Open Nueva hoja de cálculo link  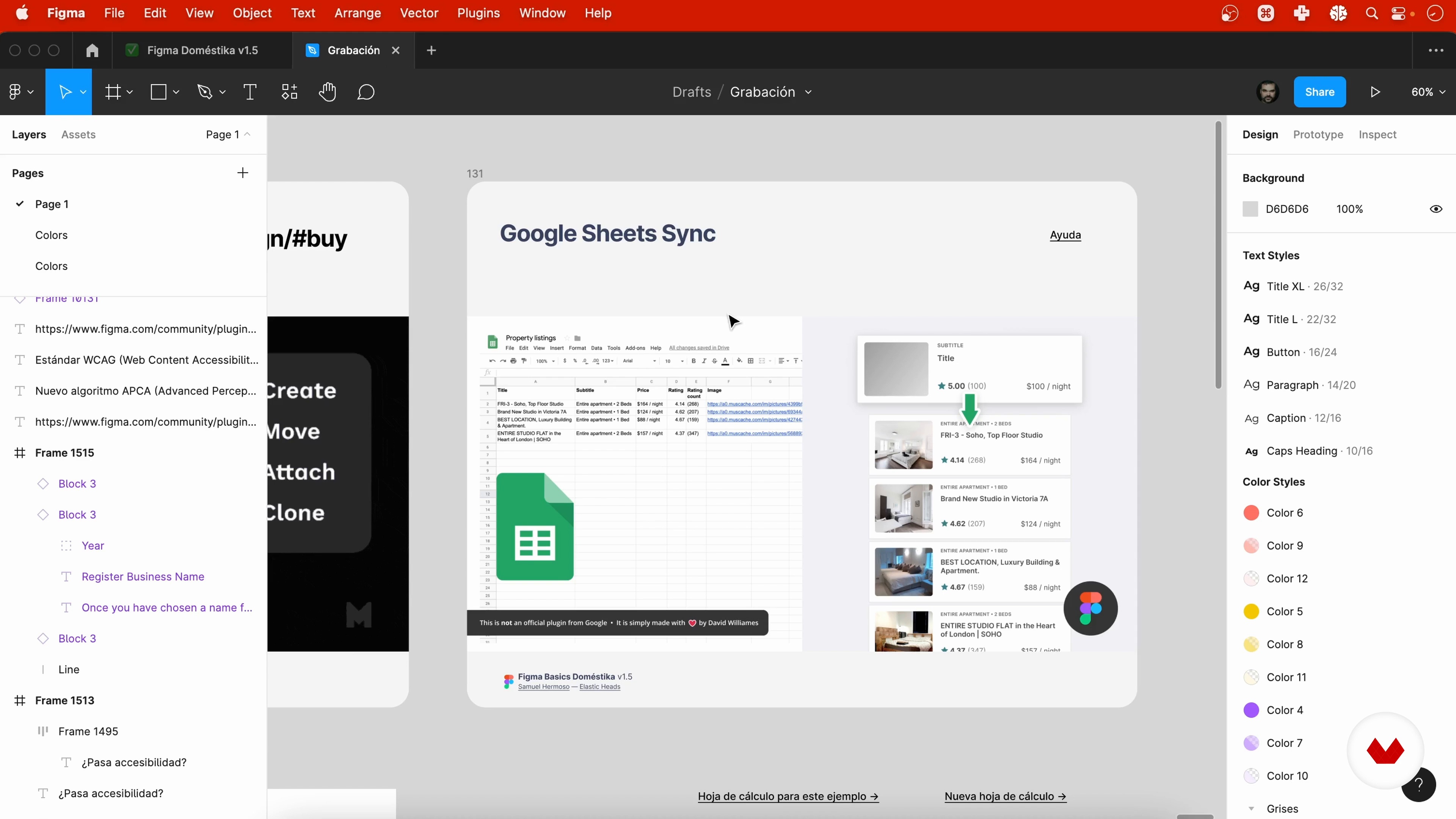[1005, 796]
